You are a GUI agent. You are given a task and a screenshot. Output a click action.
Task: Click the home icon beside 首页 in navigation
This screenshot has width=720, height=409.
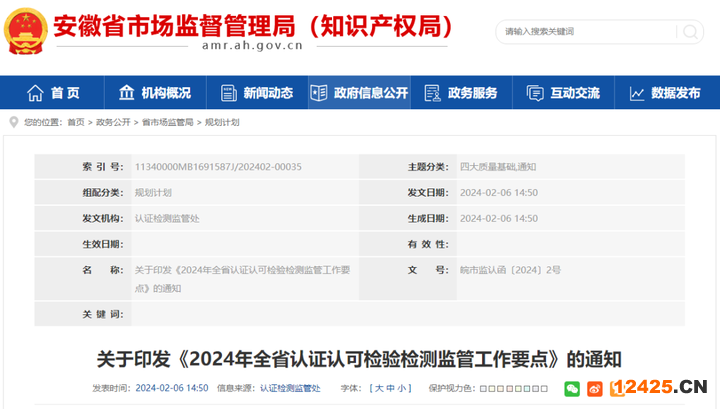pos(35,93)
